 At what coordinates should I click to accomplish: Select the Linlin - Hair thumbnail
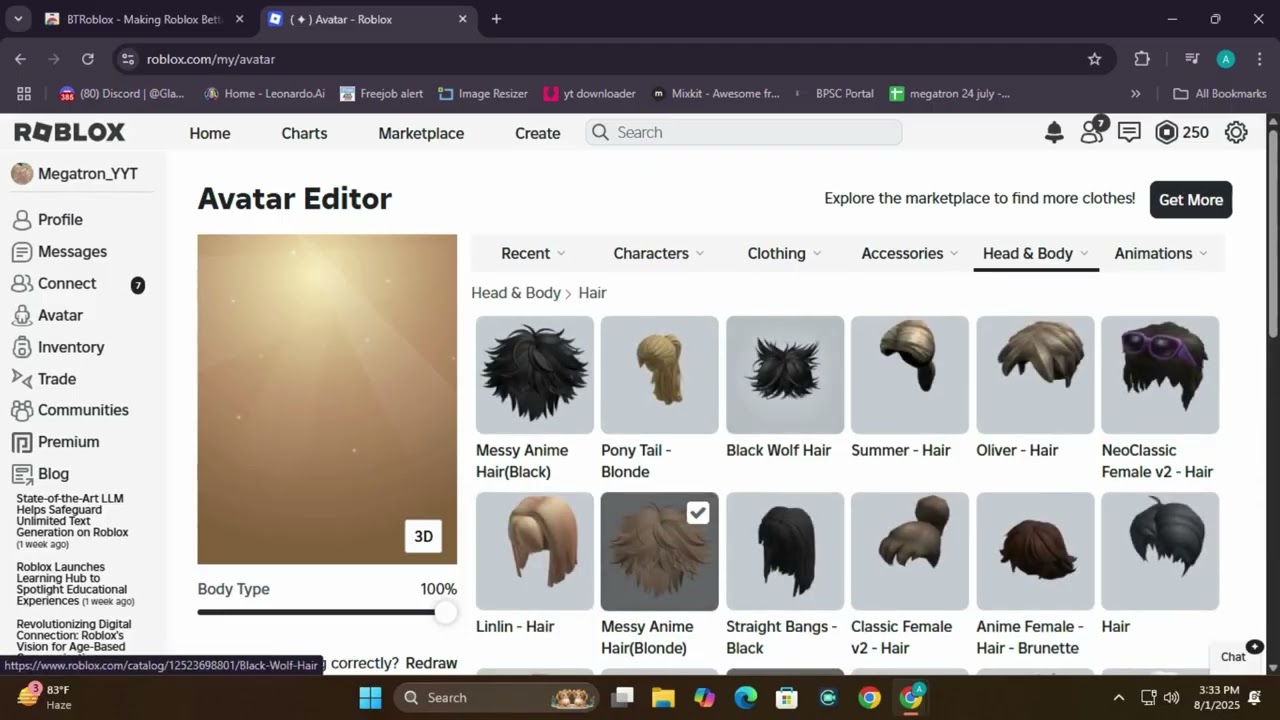click(534, 551)
